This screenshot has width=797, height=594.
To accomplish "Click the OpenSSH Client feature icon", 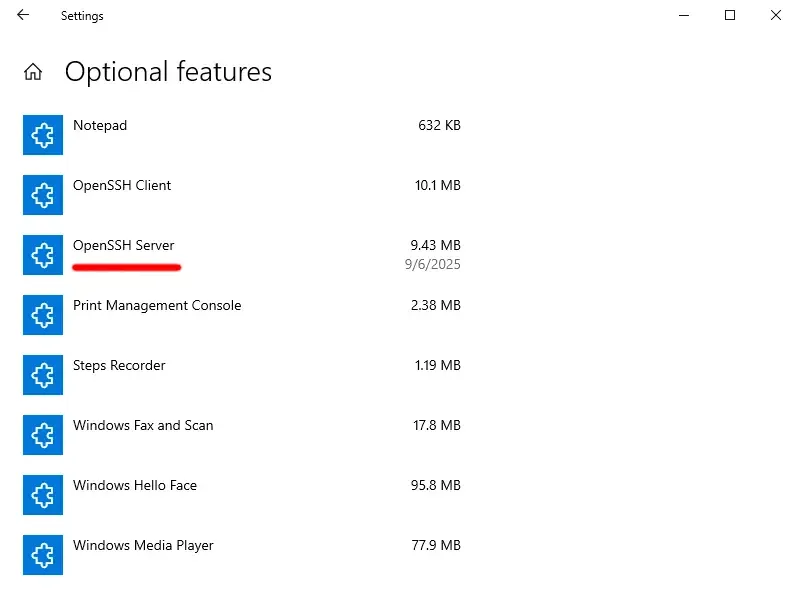I will [x=43, y=195].
